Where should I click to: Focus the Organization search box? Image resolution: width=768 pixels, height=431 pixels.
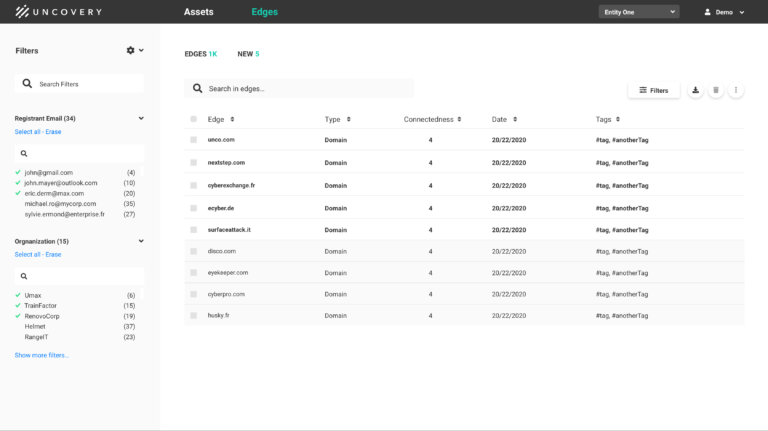[79, 276]
